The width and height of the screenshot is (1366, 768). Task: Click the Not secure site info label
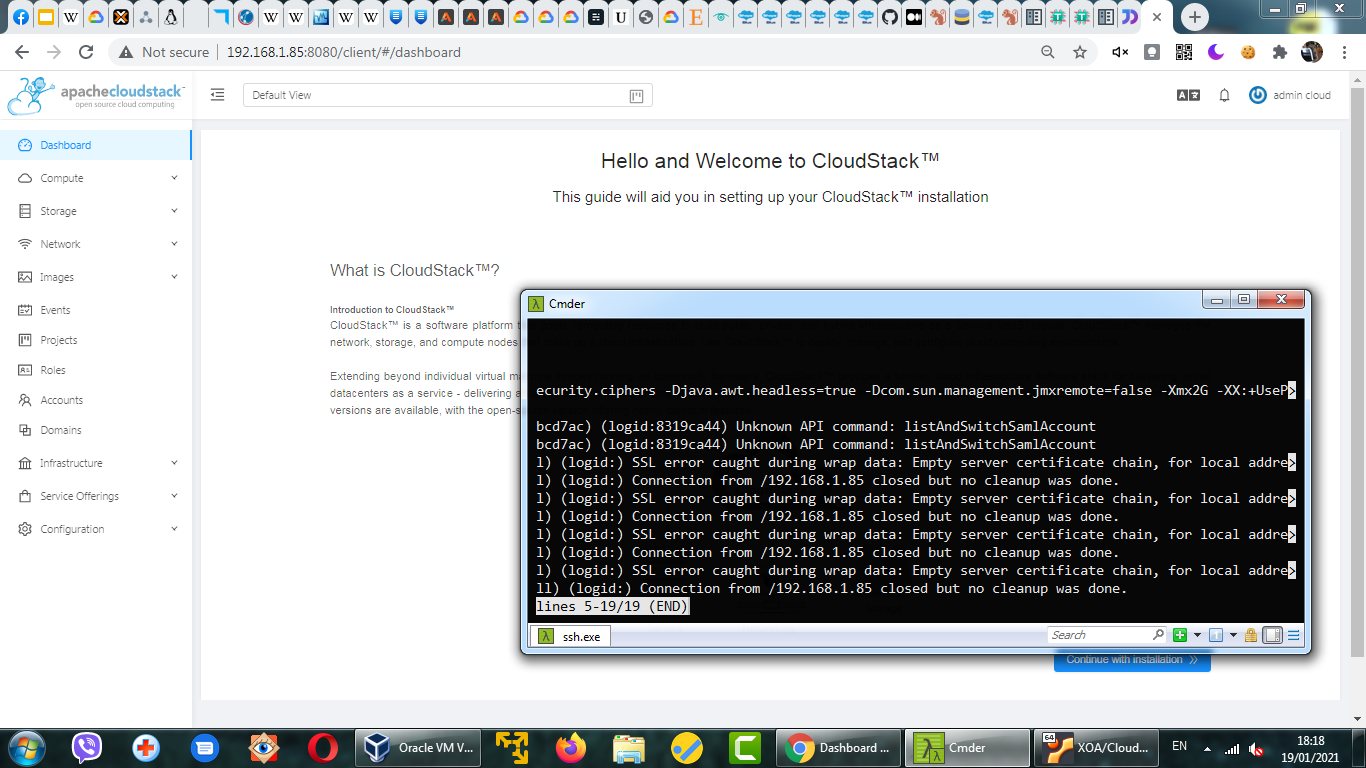point(165,52)
